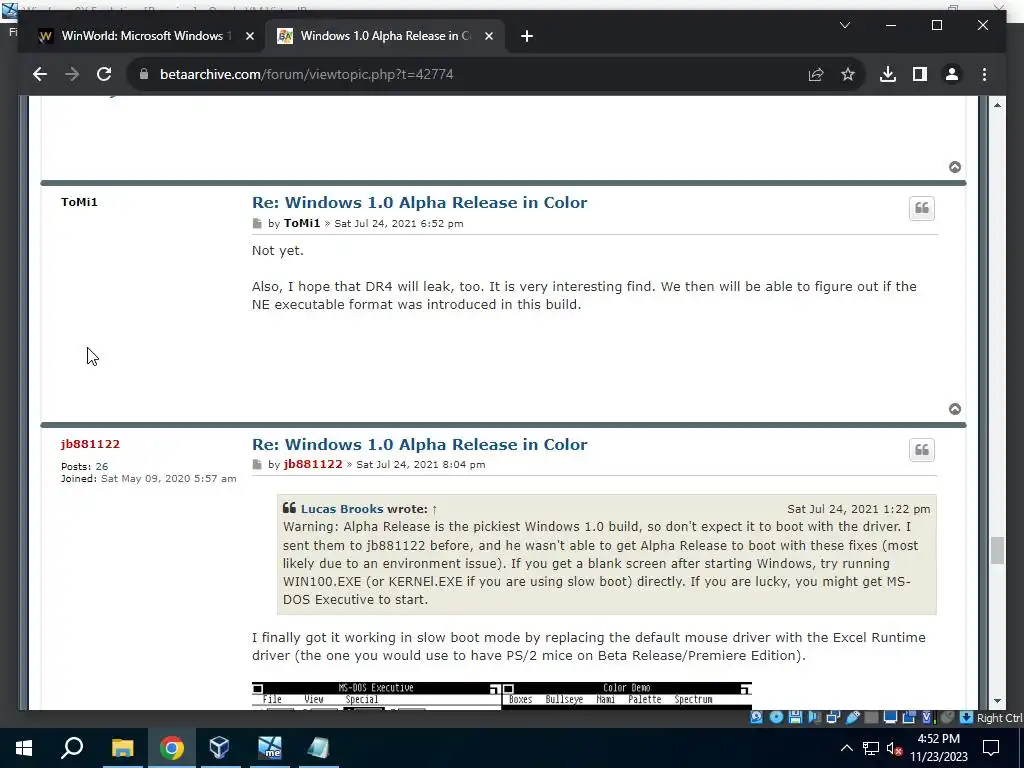Toggle the browser side panel
1024x768 pixels.
click(x=920, y=74)
